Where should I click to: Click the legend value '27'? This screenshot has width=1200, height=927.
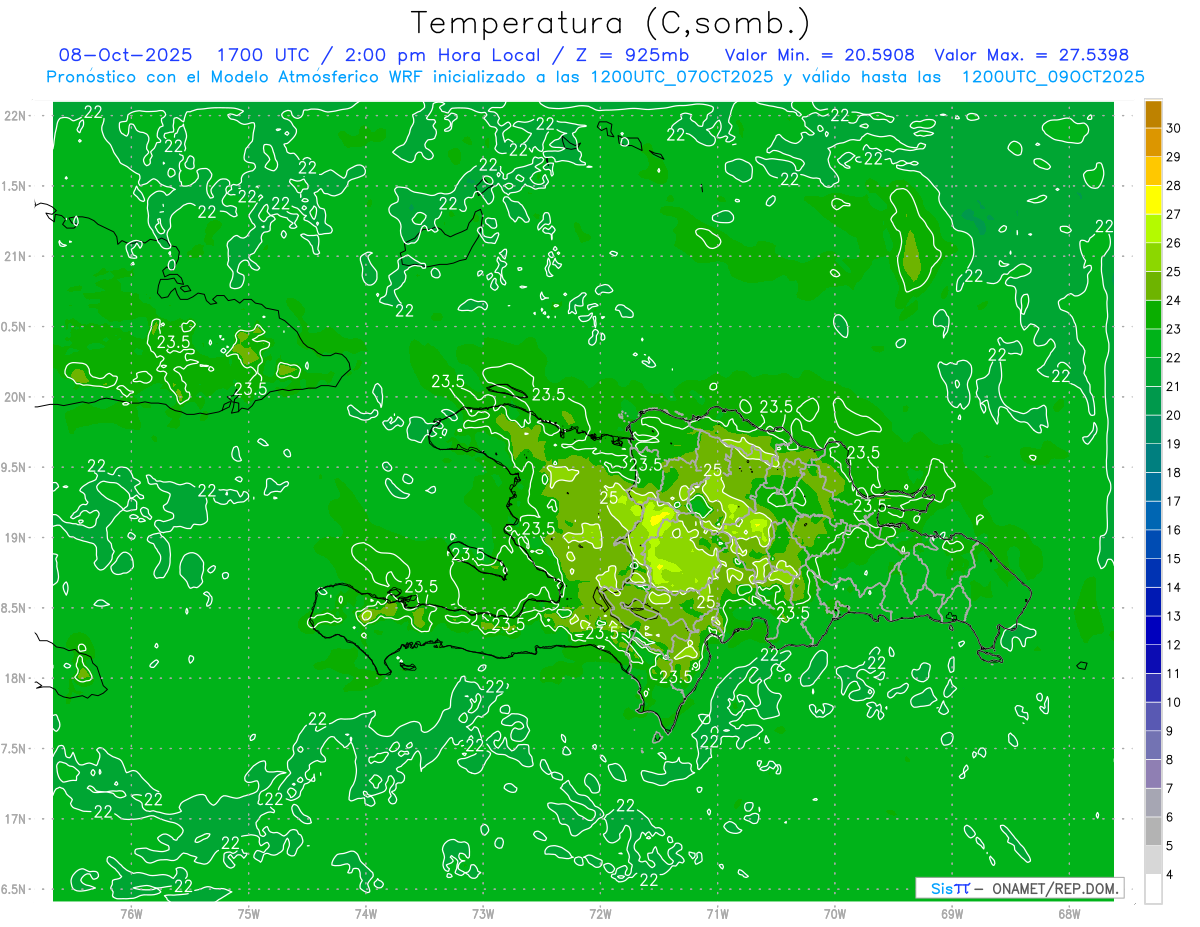pos(1174,214)
